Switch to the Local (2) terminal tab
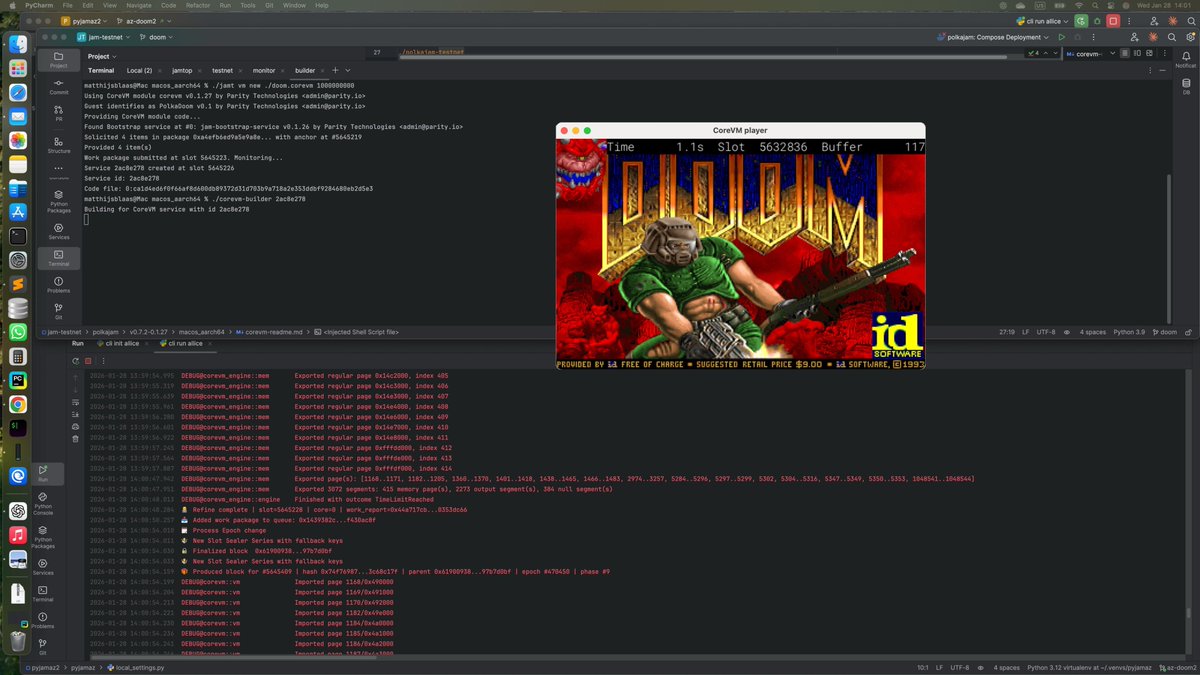 [x=140, y=71]
